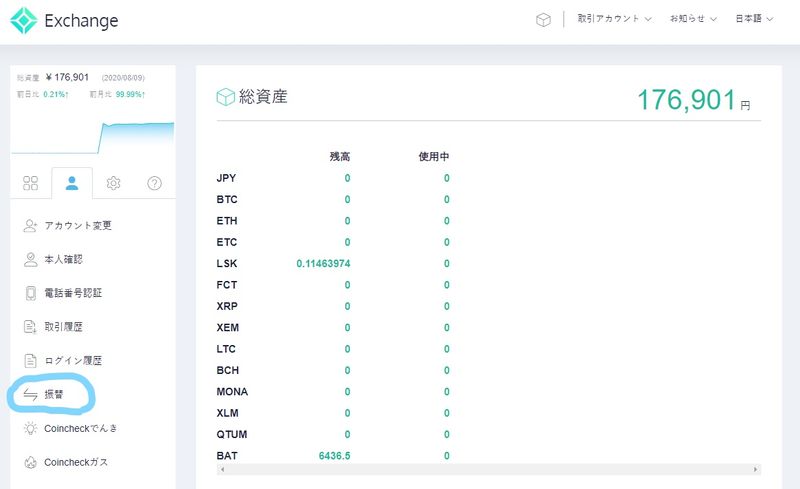Click the horizontal scrollbar under balance table
This screenshot has width=800, height=489.
click(x=488, y=469)
